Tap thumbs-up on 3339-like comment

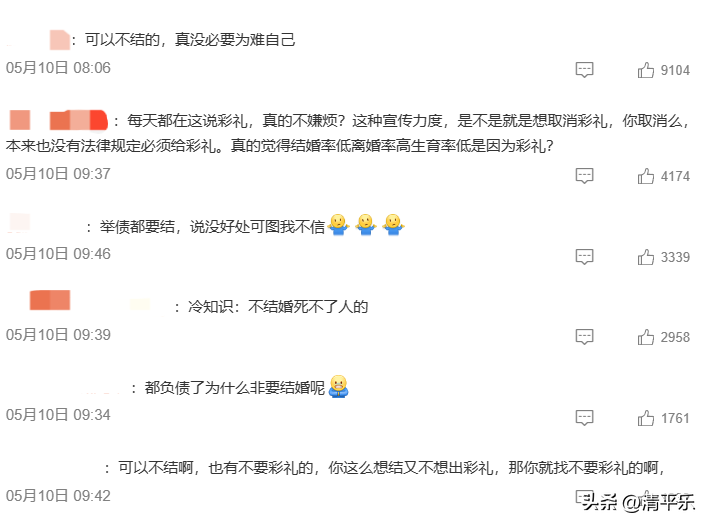[645, 257]
